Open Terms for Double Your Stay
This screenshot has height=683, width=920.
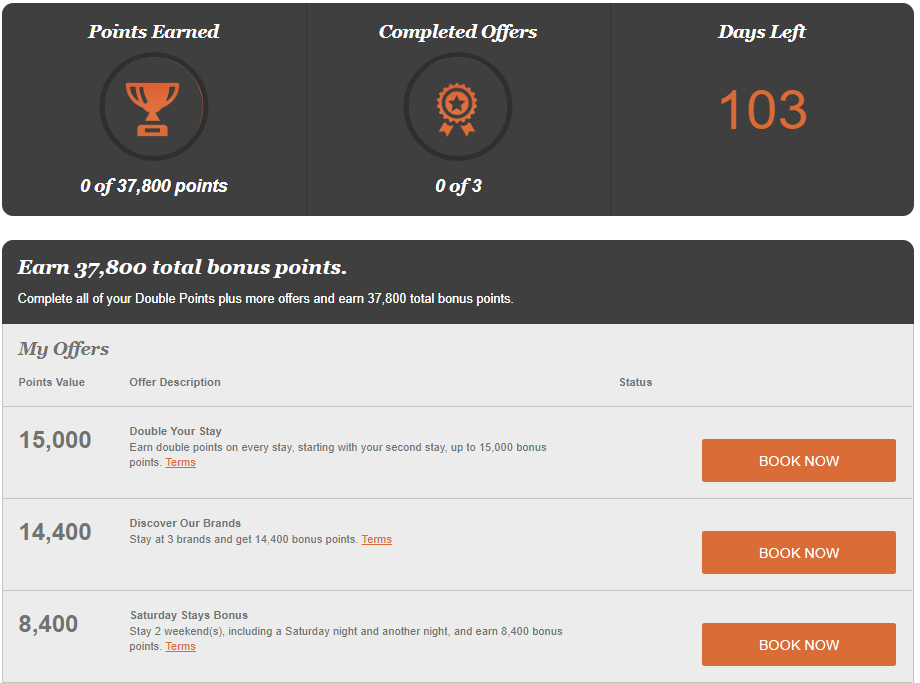pyautogui.click(x=180, y=462)
